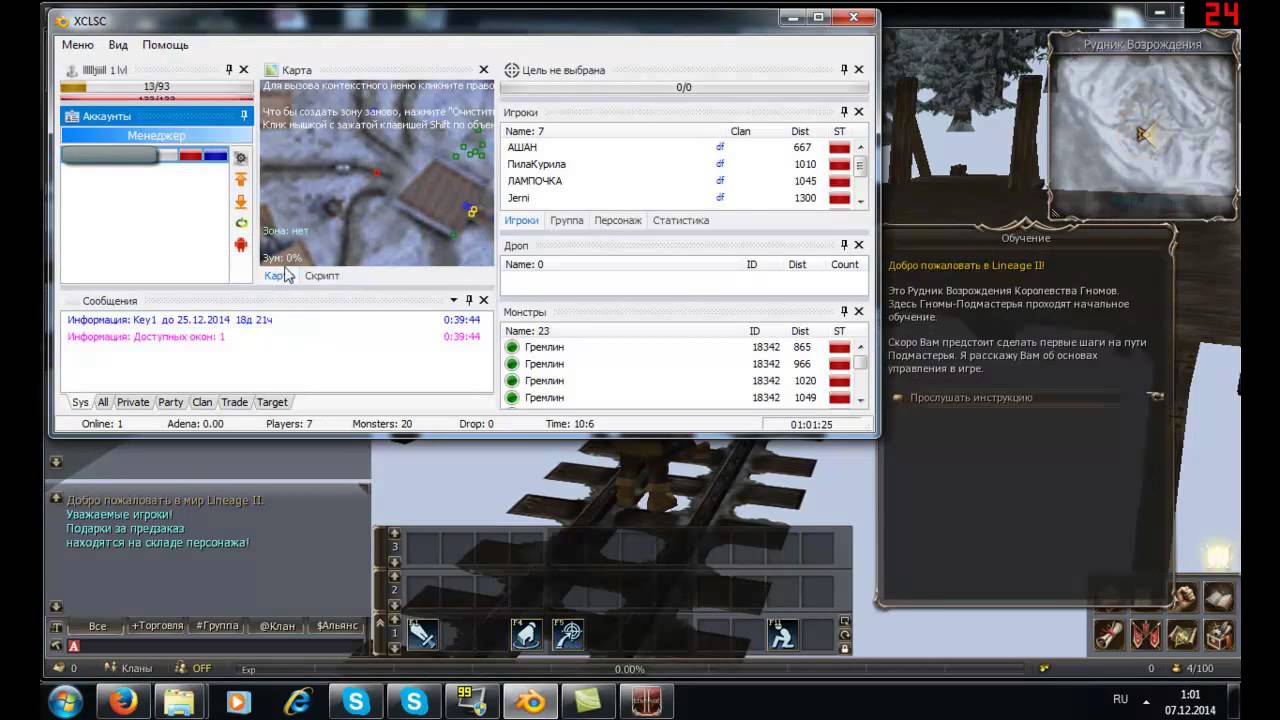Pin the Сообщения panel
Viewport: 1280px width, 720px height.
(x=469, y=300)
